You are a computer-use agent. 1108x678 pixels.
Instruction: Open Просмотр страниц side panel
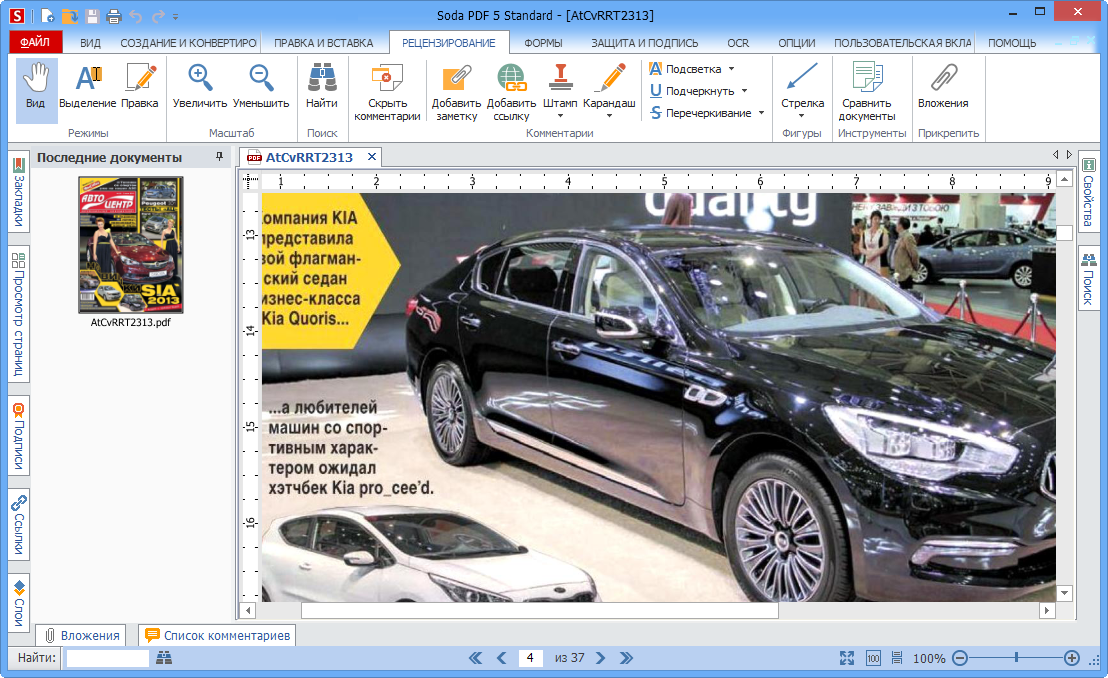point(19,314)
